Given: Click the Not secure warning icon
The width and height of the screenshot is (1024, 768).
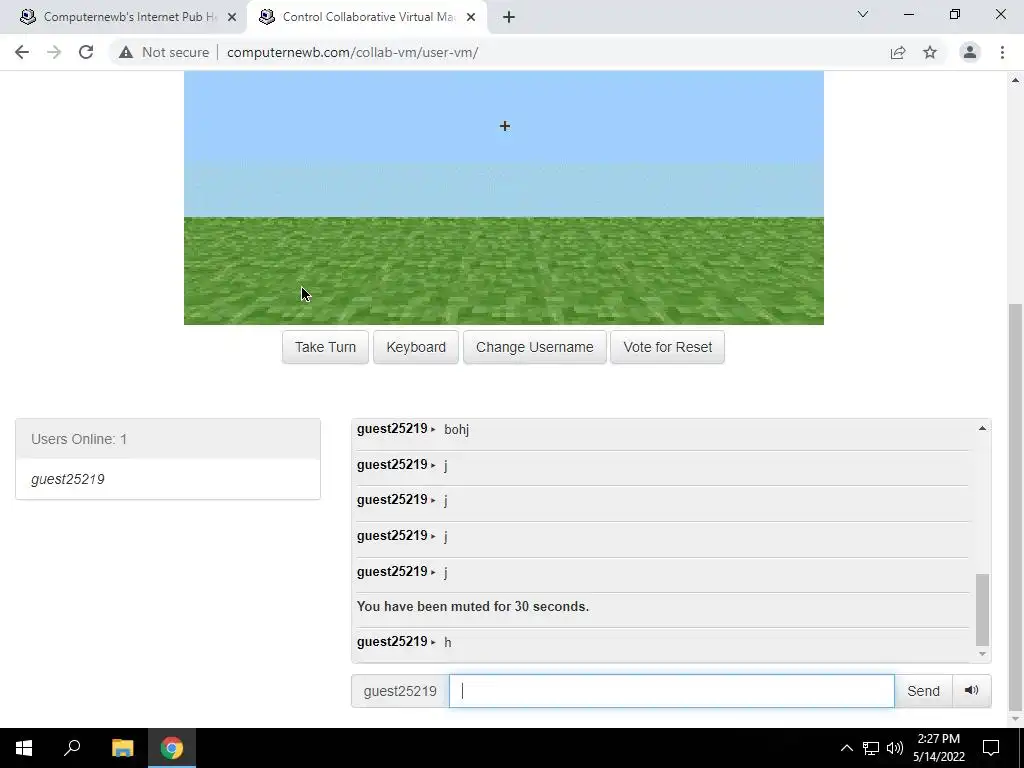Looking at the screenshot, I should (126, 52).
